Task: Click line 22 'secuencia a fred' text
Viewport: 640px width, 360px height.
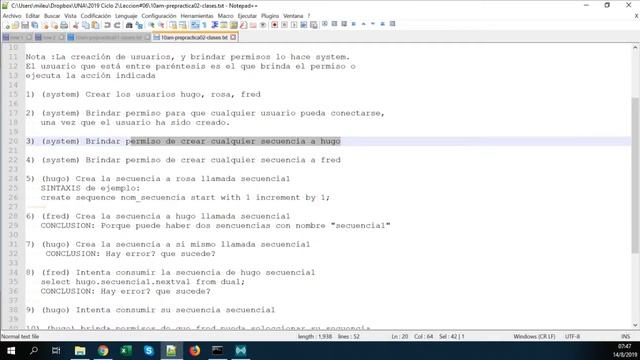Action: 301,160
